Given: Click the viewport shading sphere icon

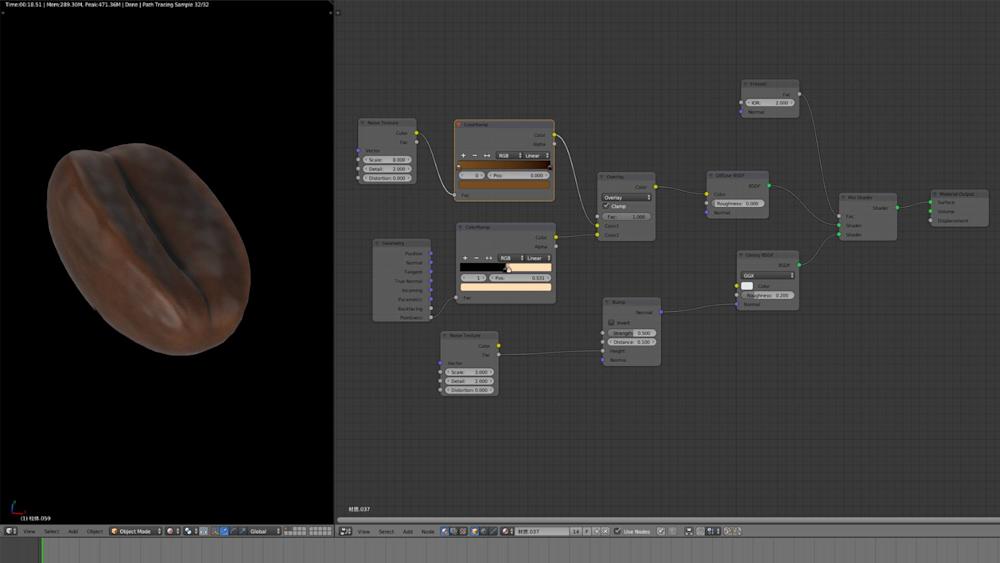Looking at the screenshot, I should point(171,531).
